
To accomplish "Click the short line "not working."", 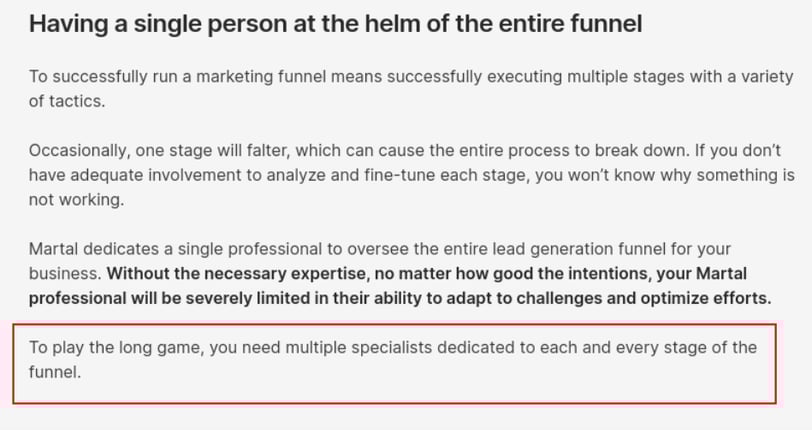I will (x=77, y=199).
